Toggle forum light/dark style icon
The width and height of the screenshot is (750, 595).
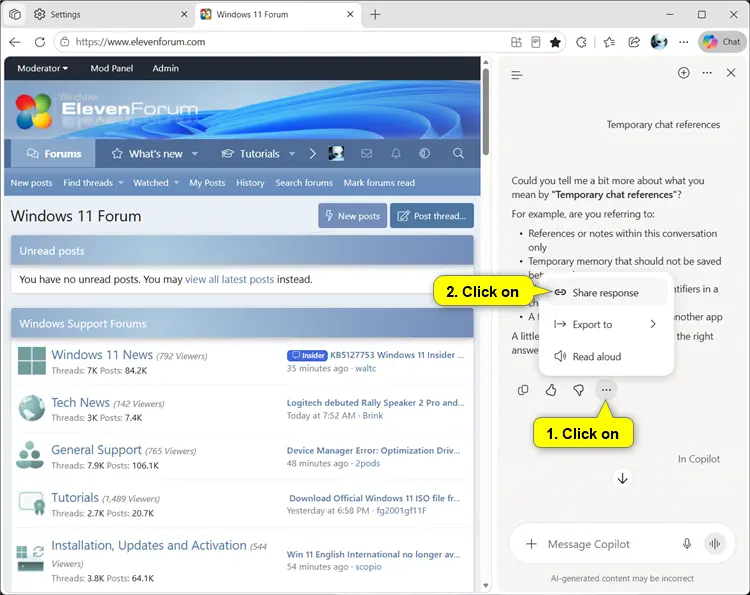tap(424, 154)
